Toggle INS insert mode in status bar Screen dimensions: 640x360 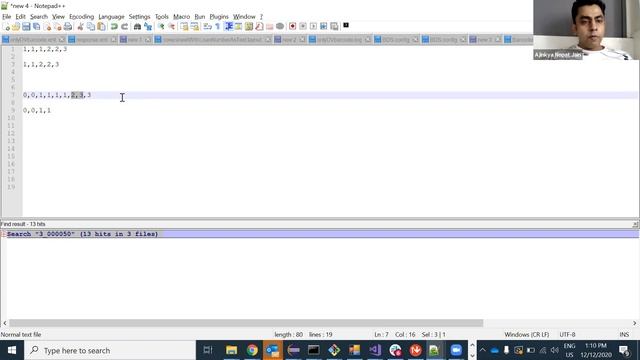click(624, 334)
